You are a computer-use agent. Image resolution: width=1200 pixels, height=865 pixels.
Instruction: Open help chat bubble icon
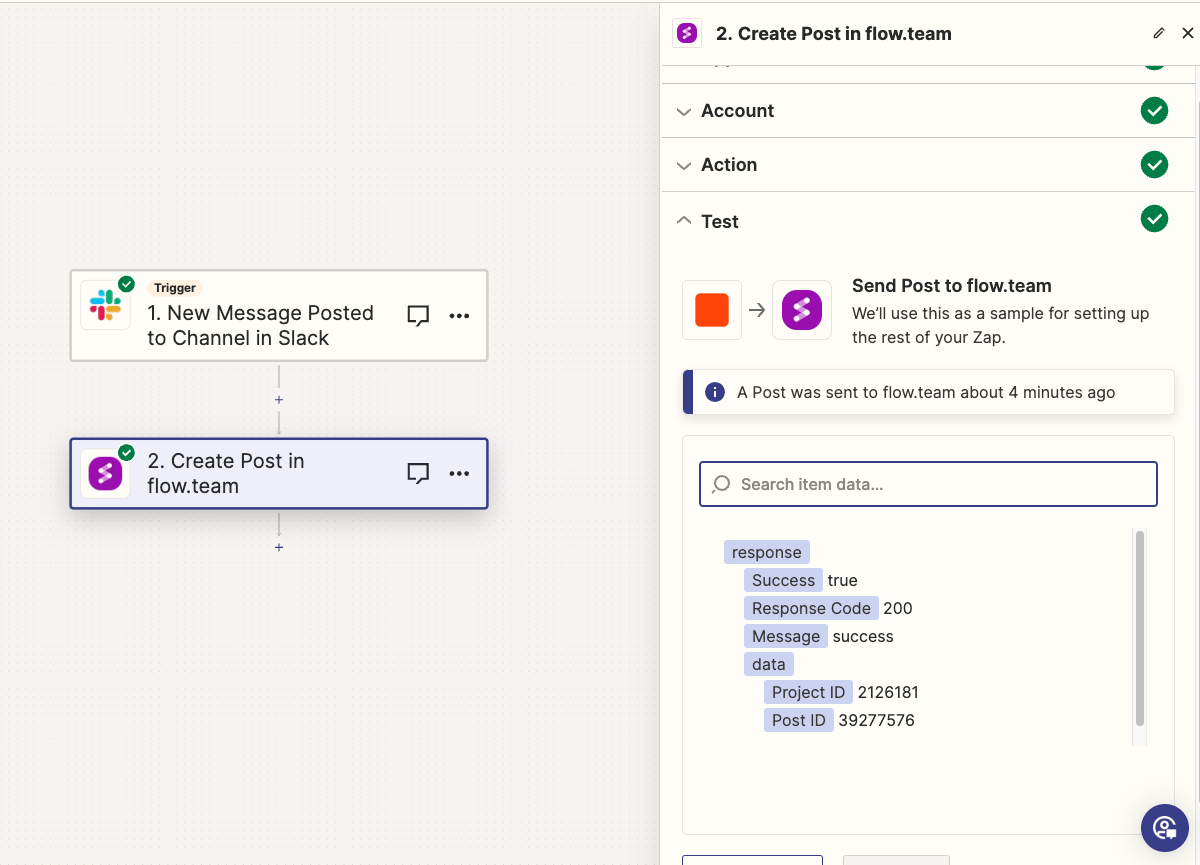pos(1164,827)
